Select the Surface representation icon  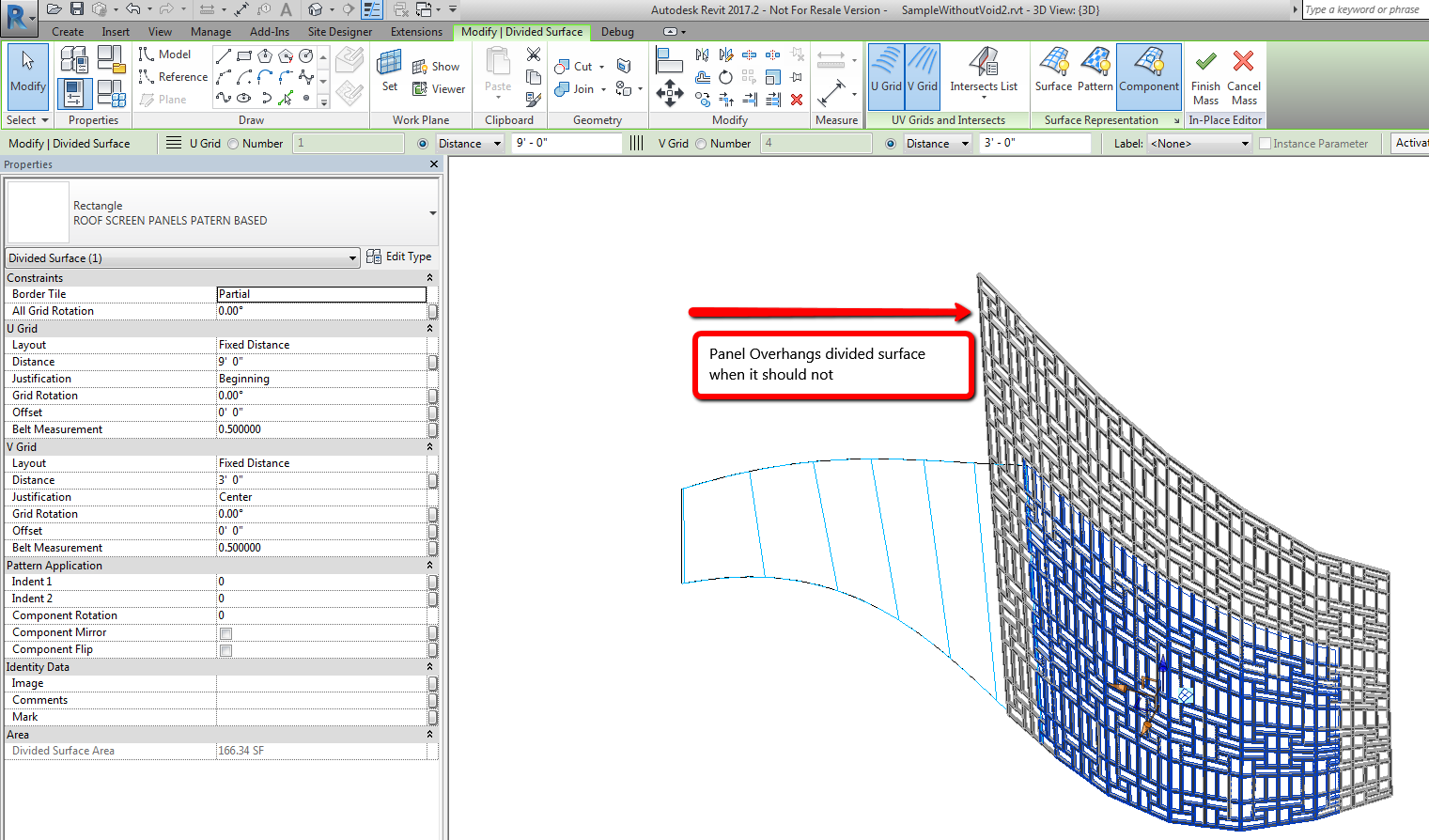[x=1053, y=75]
